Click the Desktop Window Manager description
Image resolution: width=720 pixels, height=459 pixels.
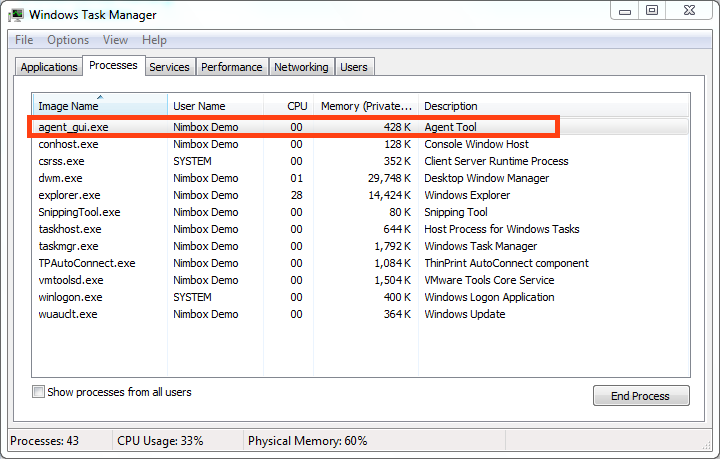point(486,178)
